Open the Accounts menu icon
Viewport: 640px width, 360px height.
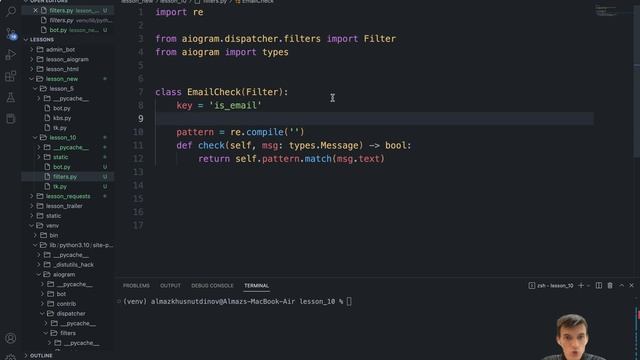(x=11, y=338)
